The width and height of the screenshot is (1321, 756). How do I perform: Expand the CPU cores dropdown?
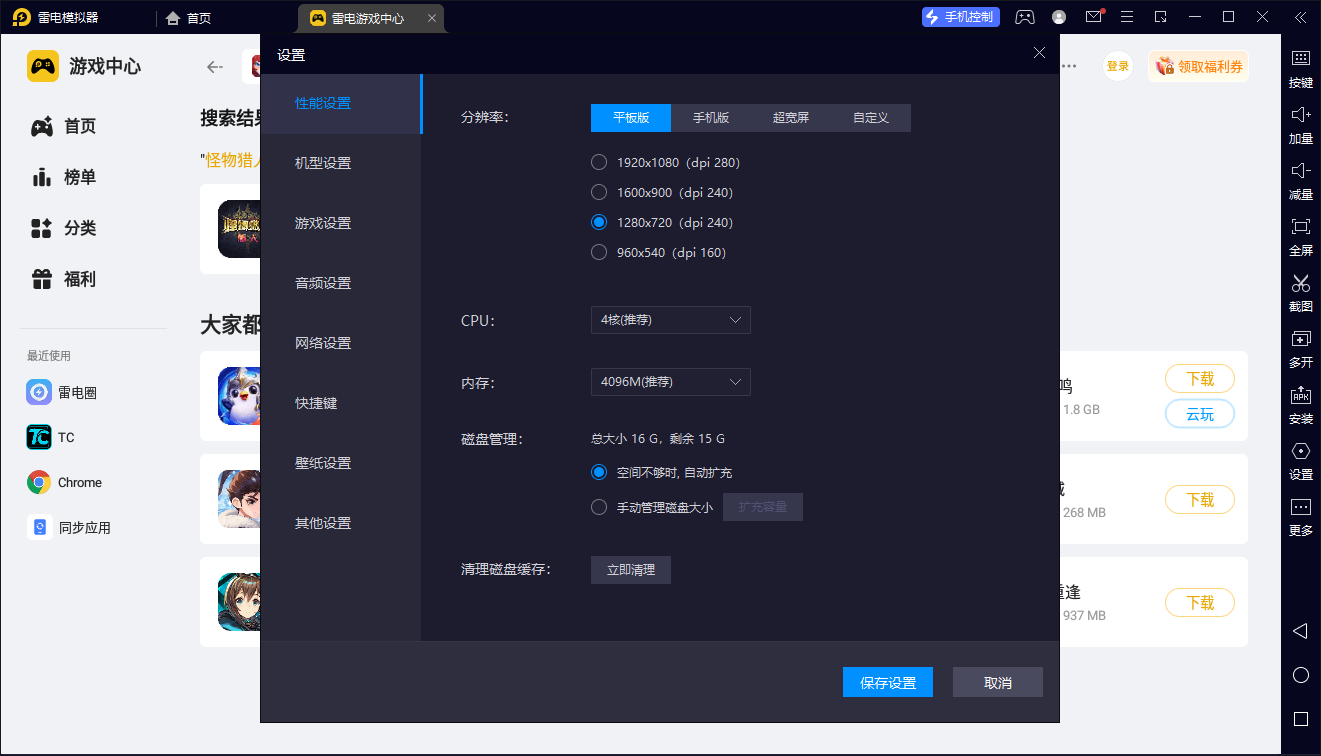click(x=670, y=320)
